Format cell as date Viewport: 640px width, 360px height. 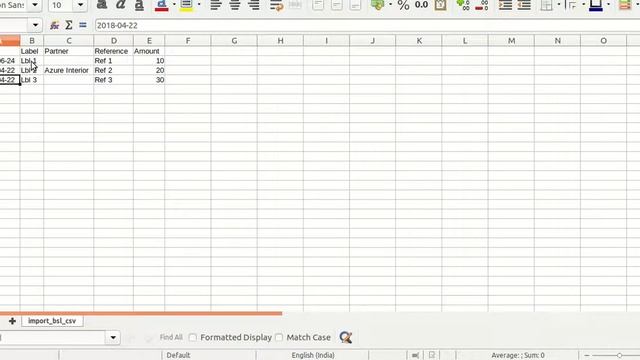click(x=440, y=5)
